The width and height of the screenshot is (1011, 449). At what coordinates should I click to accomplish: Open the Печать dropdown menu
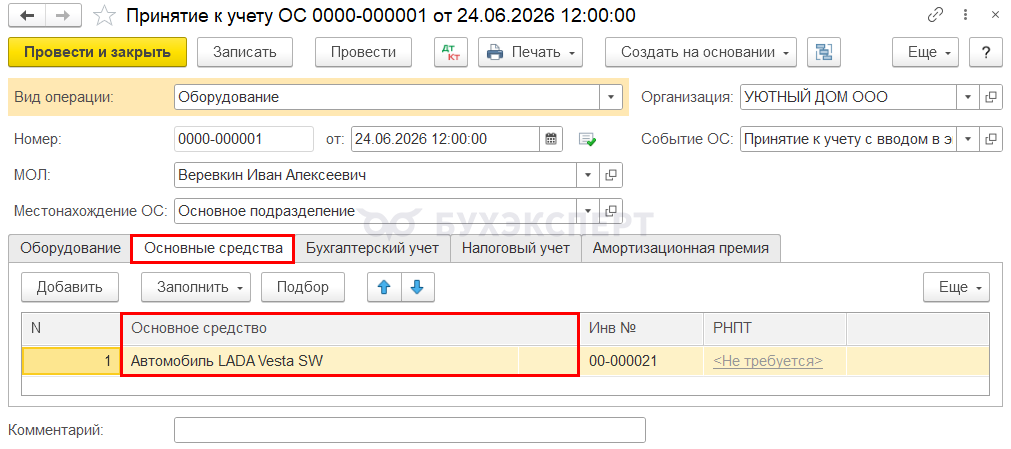tap(531, 52)
